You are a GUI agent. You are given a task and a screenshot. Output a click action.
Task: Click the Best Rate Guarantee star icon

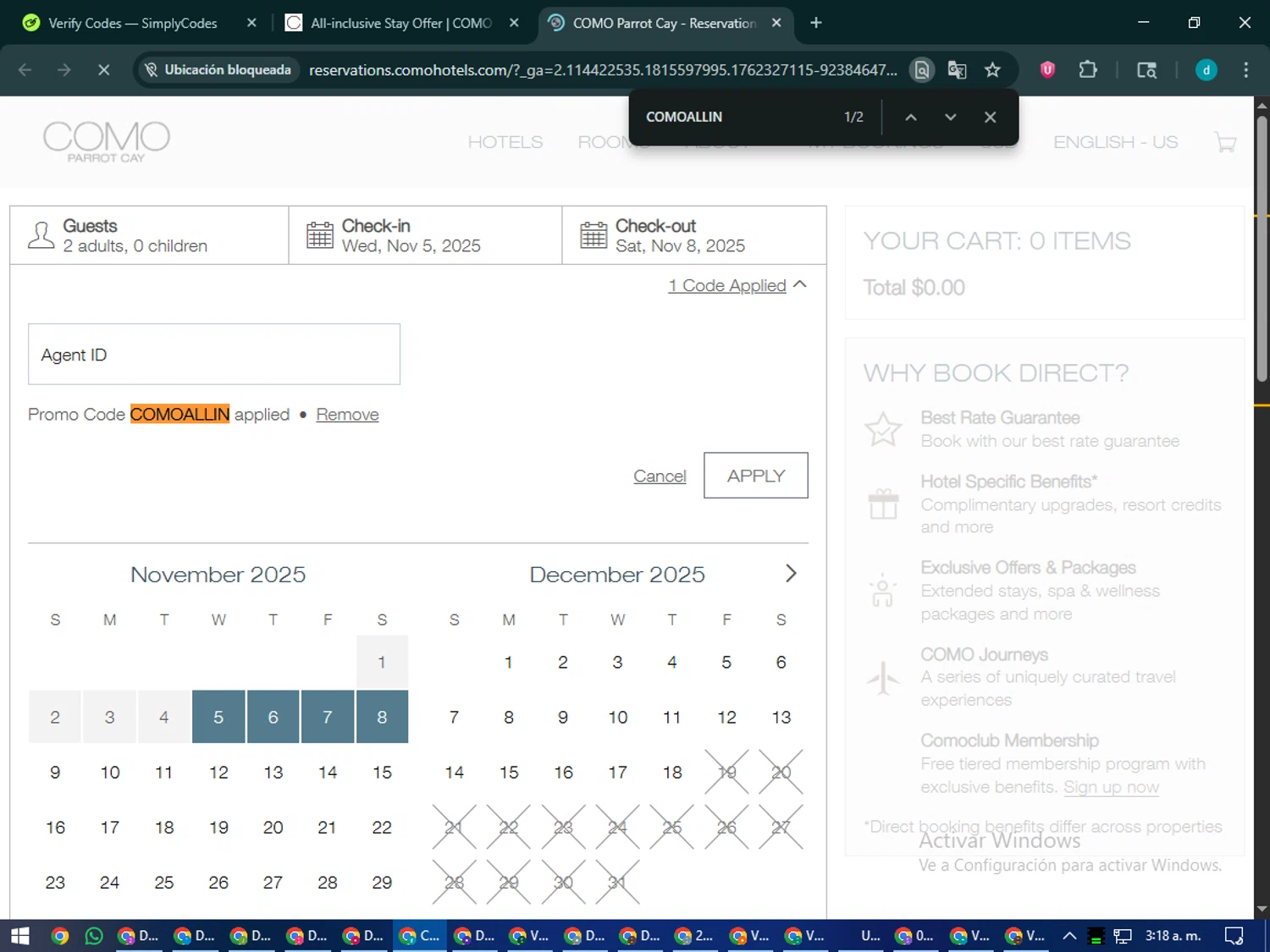tap(883, 430)
